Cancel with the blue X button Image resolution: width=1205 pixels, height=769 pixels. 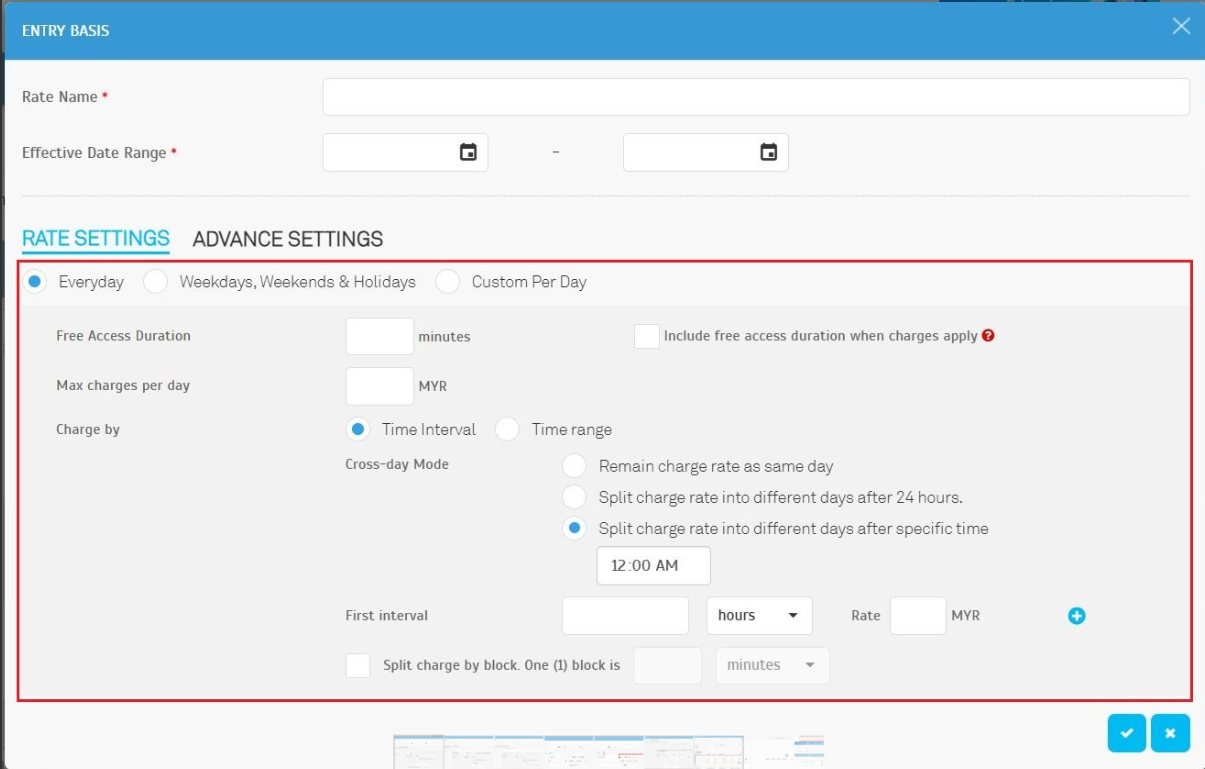pos(1170,733)
